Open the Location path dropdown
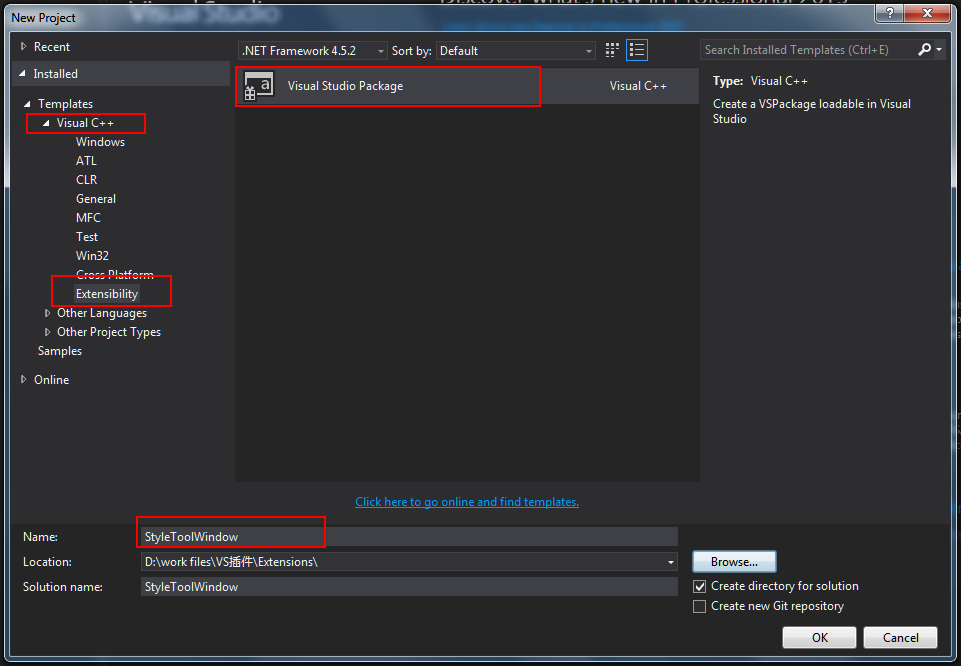Screen dimensions: 961x666 click(x=671, y=562)
